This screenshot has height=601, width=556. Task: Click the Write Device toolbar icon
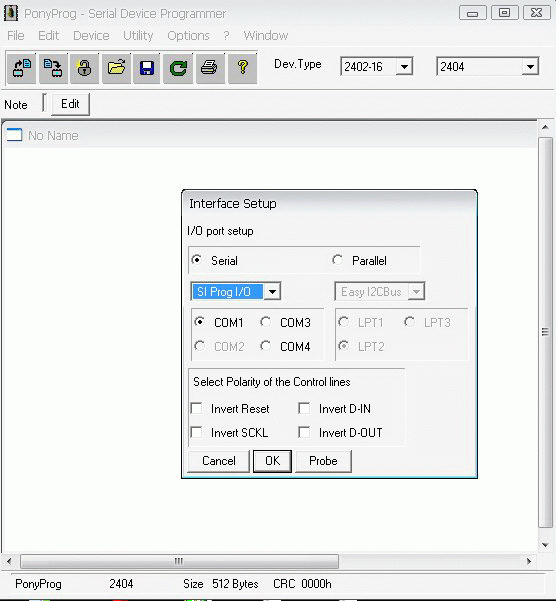coord(53,68)
